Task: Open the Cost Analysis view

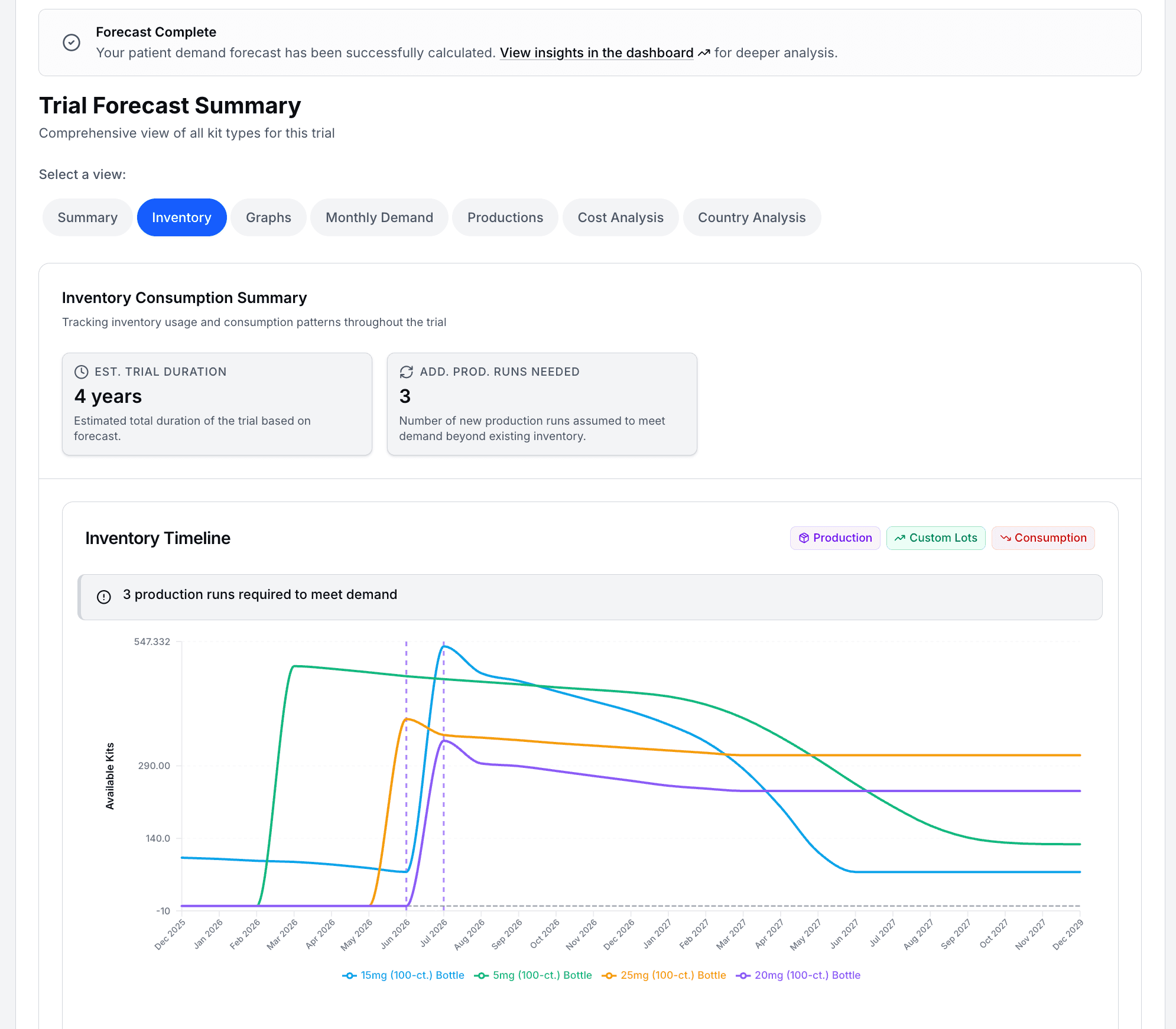Action: click(x=621, y=217)
